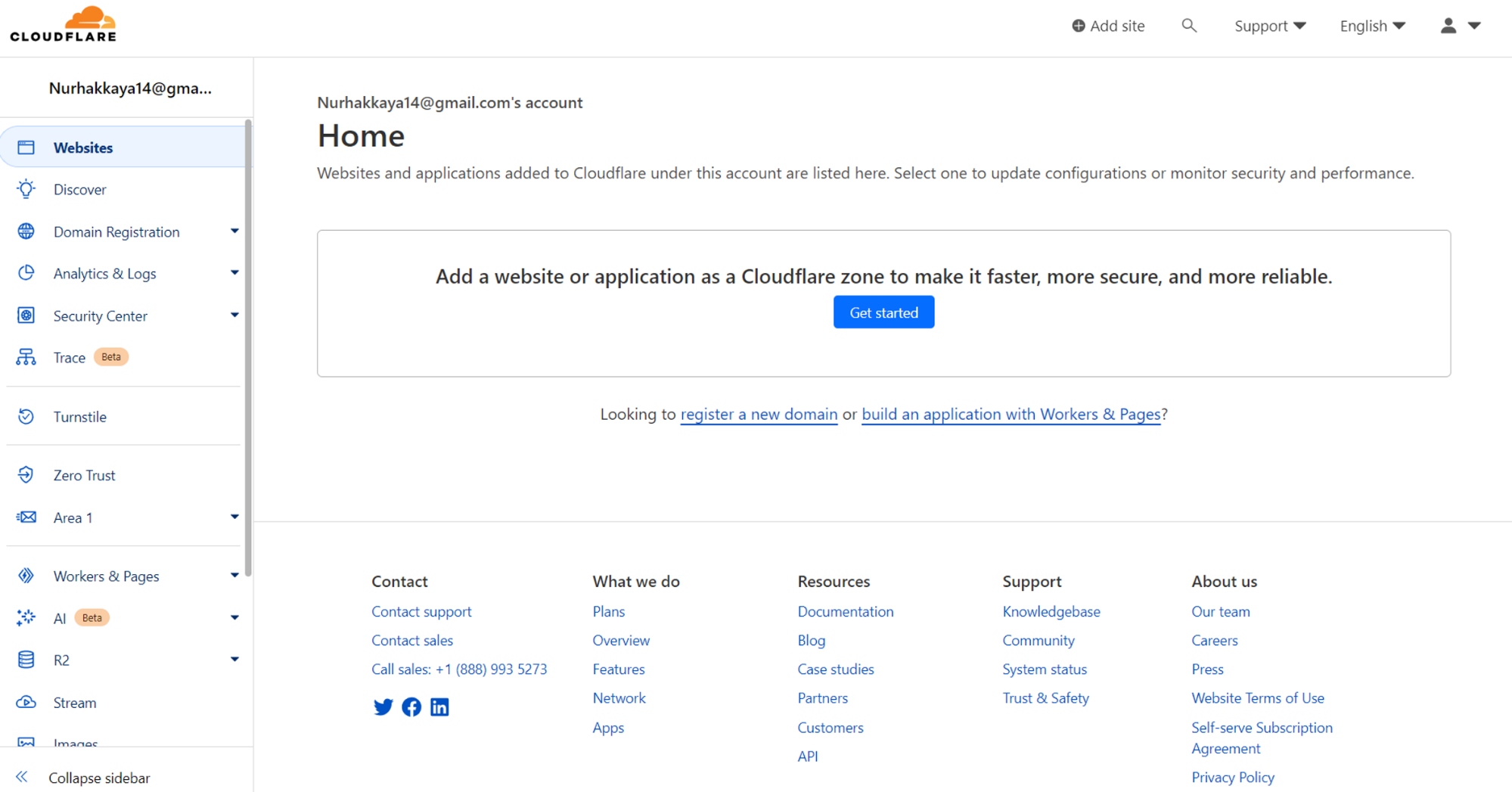Screen dimensions: 1512x792
Task: Click the user profile avatar icon
Action: pos(1448,26)
